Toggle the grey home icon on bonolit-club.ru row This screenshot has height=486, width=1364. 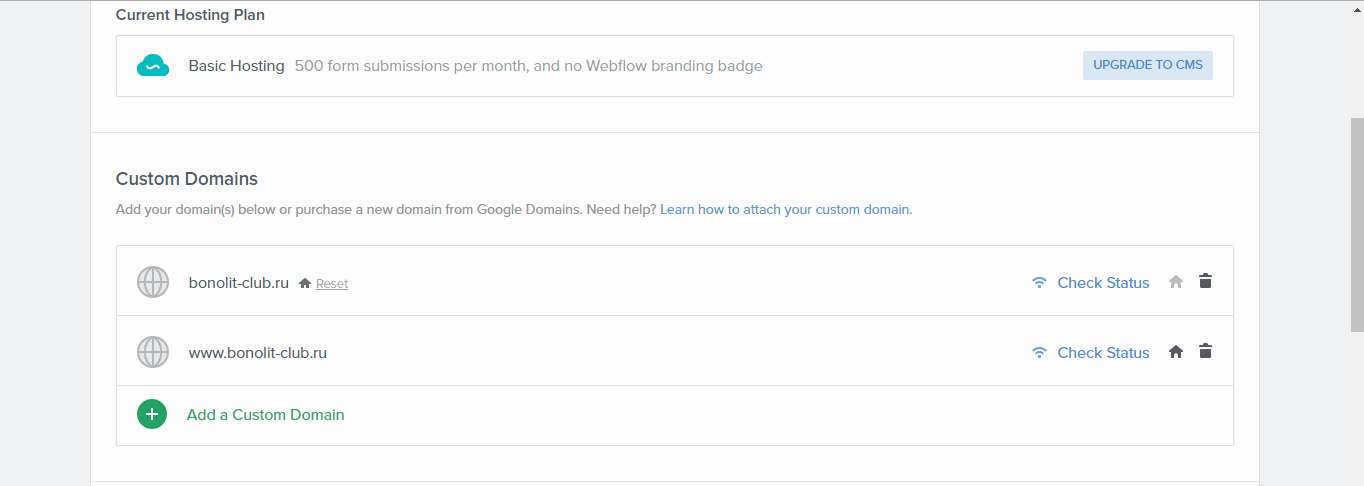tap(1176, 282)
